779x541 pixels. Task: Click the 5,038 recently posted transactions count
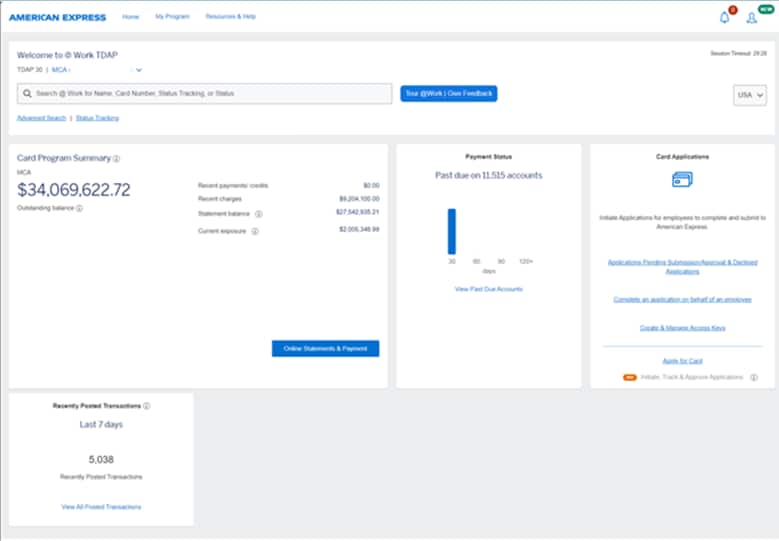101,460
